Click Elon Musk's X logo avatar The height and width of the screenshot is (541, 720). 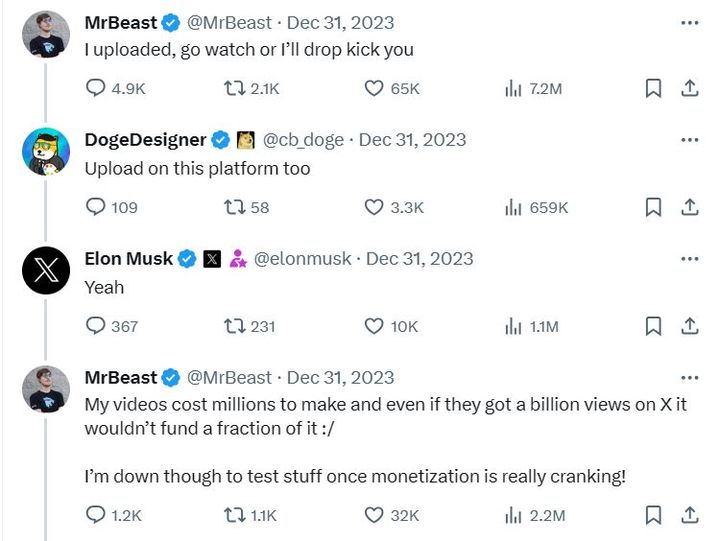(46, 270)
